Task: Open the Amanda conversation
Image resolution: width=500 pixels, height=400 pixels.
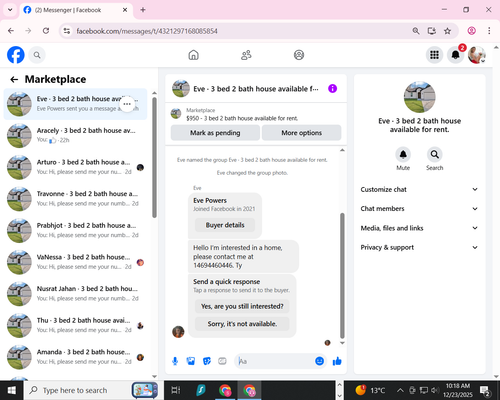Action: pos(75,357)
